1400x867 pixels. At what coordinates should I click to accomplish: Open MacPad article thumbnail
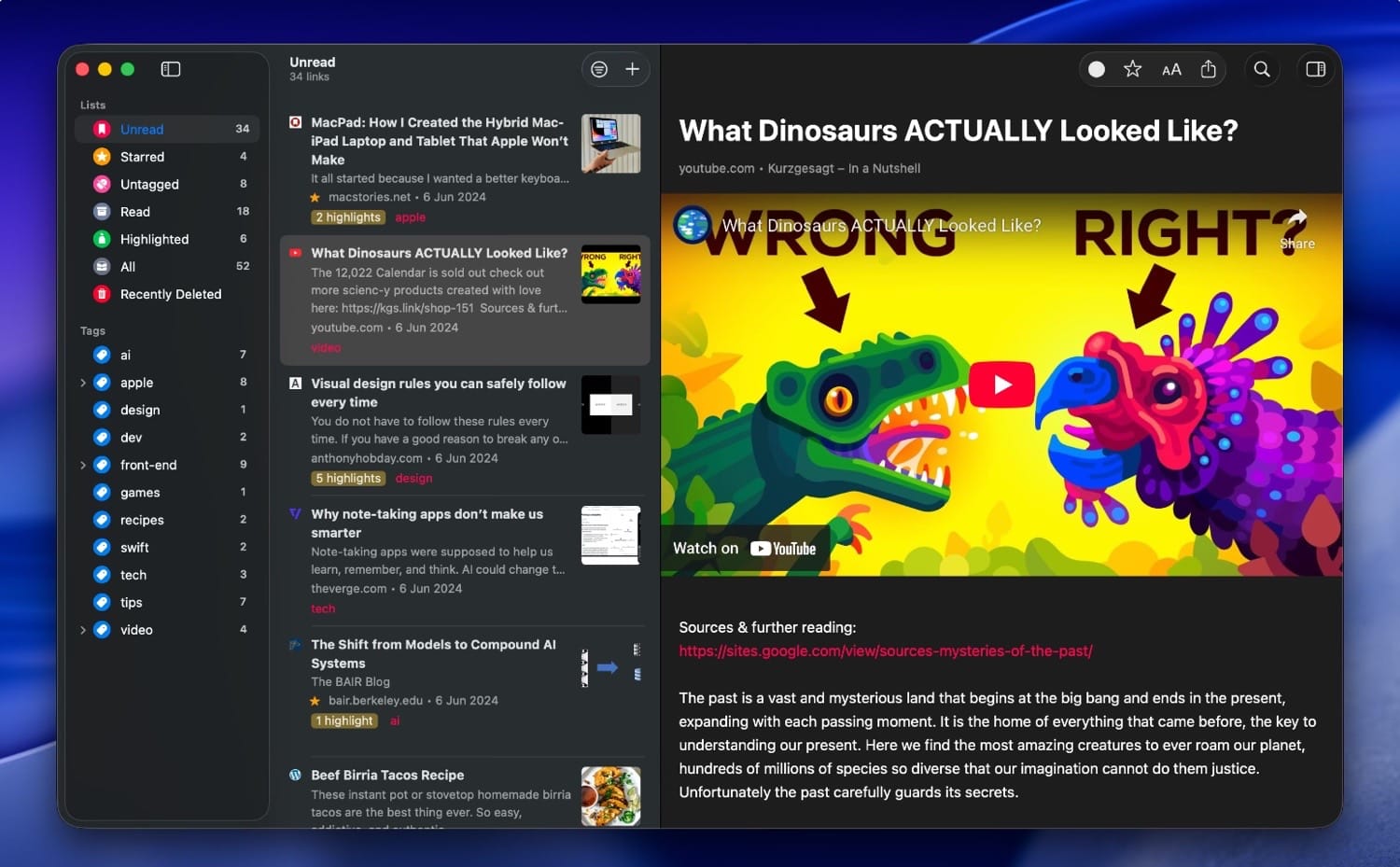(x=610, y=144)
